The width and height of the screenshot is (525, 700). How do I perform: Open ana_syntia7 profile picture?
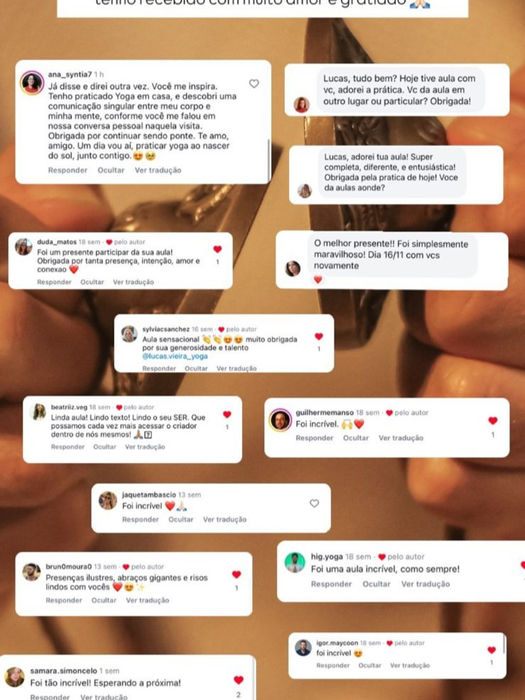32,83
